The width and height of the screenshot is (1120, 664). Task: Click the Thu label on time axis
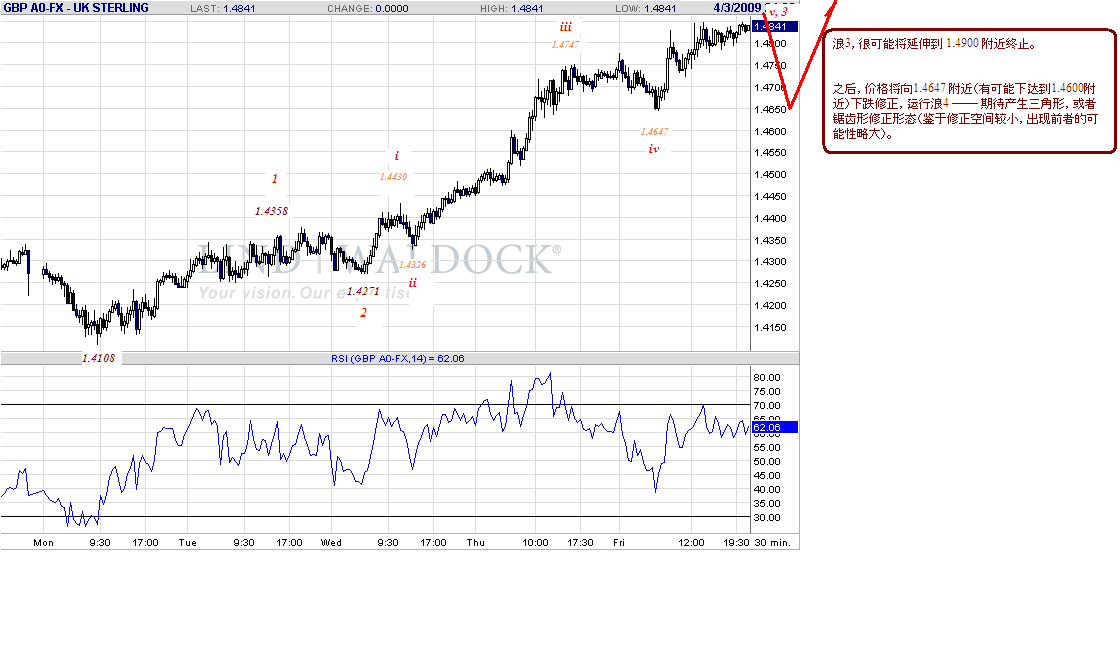tap(476, 543)
